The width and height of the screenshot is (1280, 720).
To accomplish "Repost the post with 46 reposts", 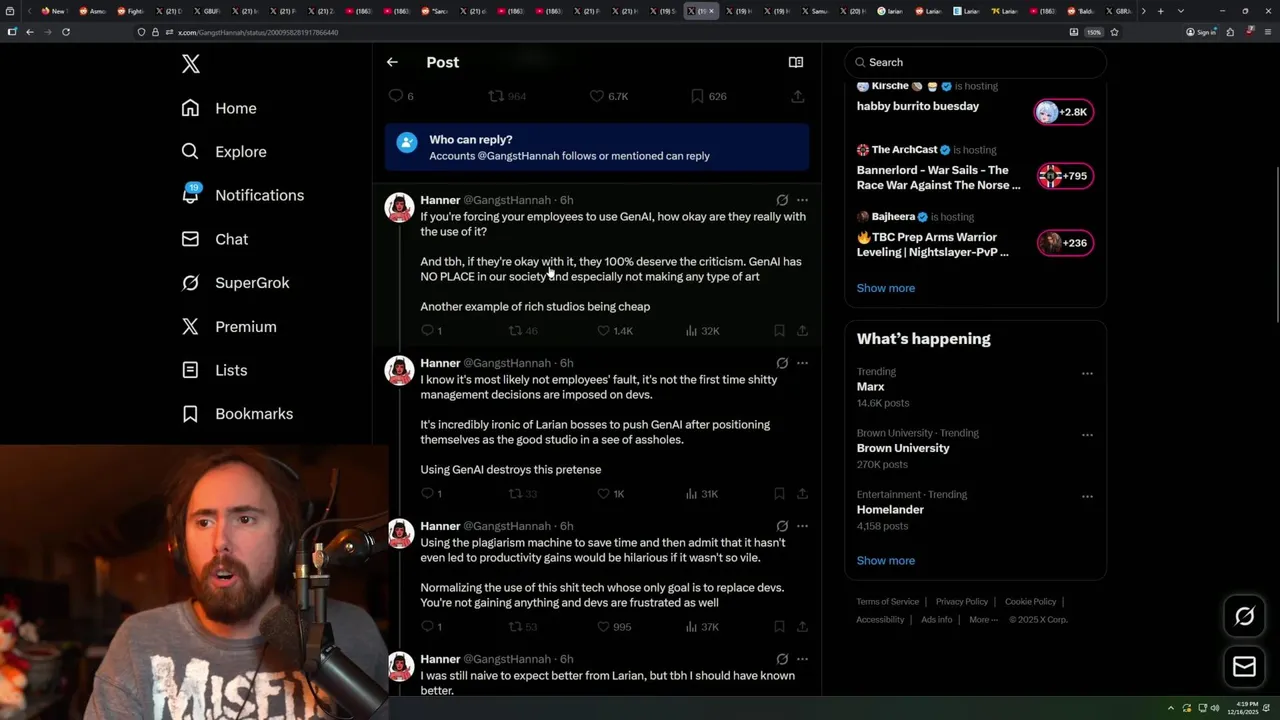I will (523, 331).
